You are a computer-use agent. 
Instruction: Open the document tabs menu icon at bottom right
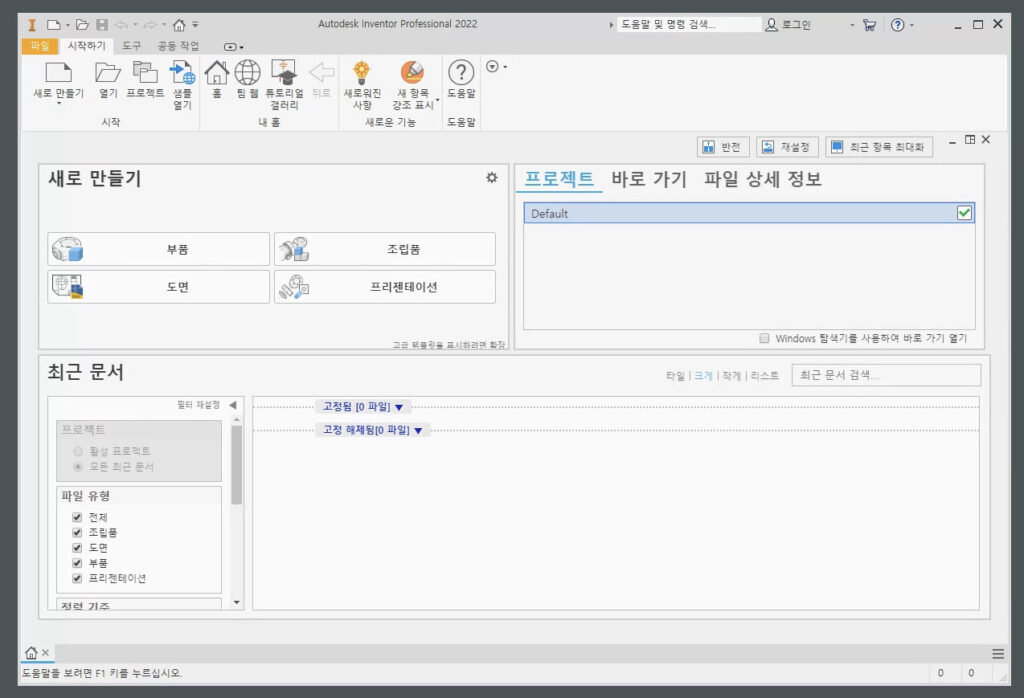click(998, 654)
